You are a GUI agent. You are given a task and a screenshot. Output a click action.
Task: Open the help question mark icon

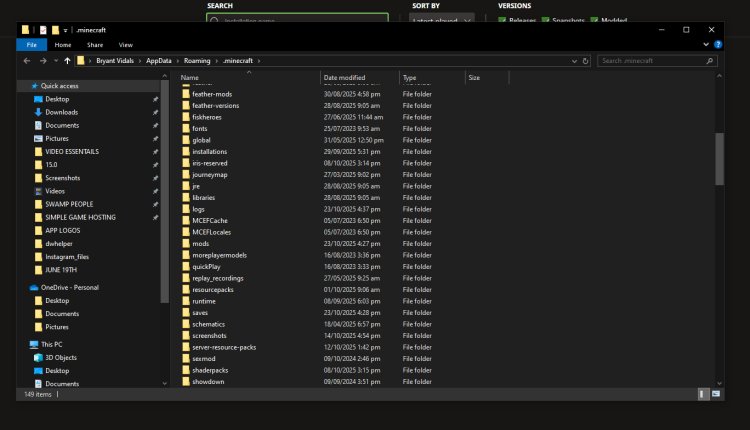(718, 45)
